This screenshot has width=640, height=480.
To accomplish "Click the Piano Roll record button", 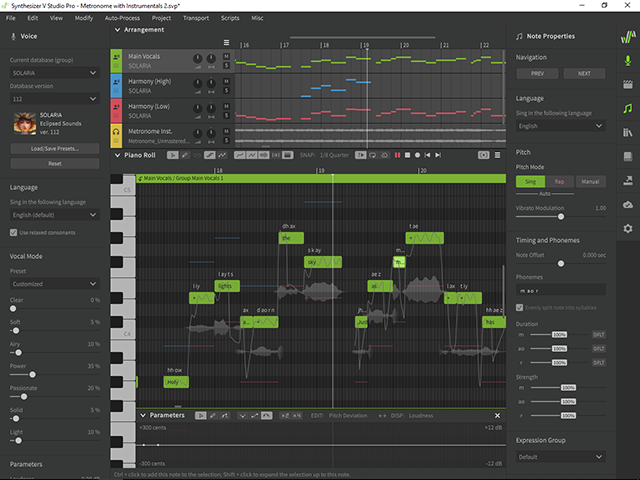I will pyautogui.click(x=417, y=155).
